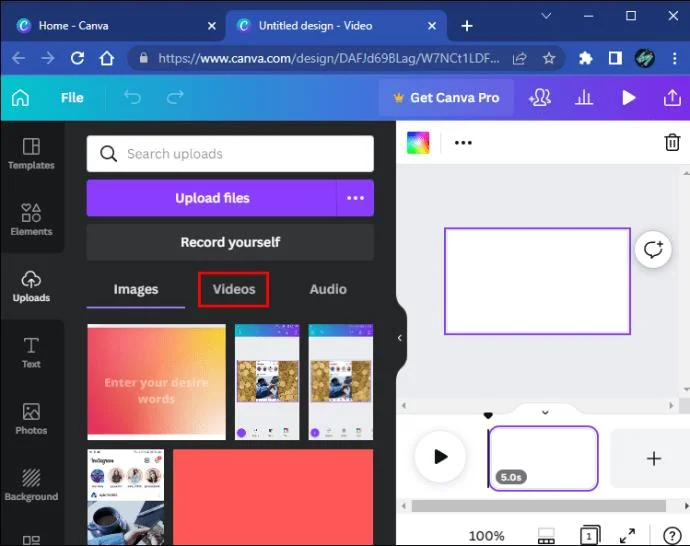Open the Background sidebar panel
The width and height of the screenshot is (690, 546).
[x=31, y=485]
